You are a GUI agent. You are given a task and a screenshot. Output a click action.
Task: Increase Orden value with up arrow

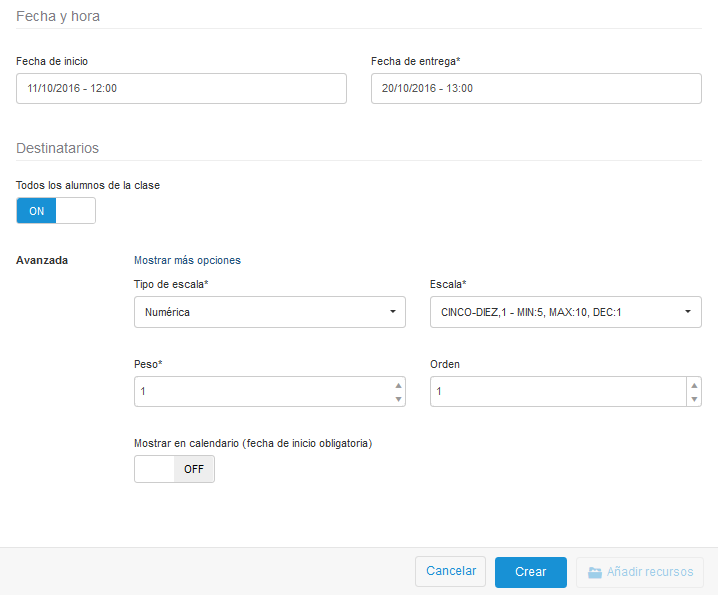pyautogui.click(x=694, y=385)
